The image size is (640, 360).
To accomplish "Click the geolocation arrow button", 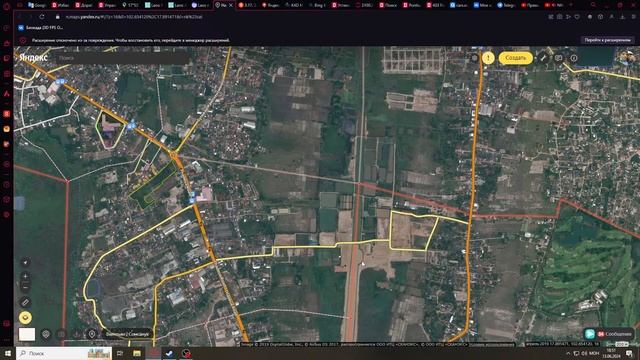I will tap(25, 262).
